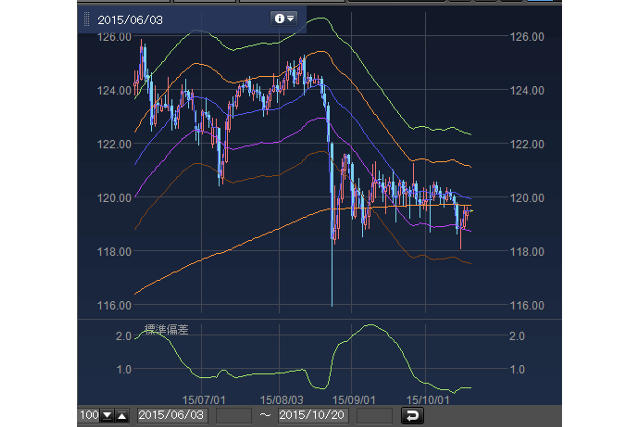Select the end date field 2015/10/20
Viewport: 640px width, 427px height.
[313, 416]
